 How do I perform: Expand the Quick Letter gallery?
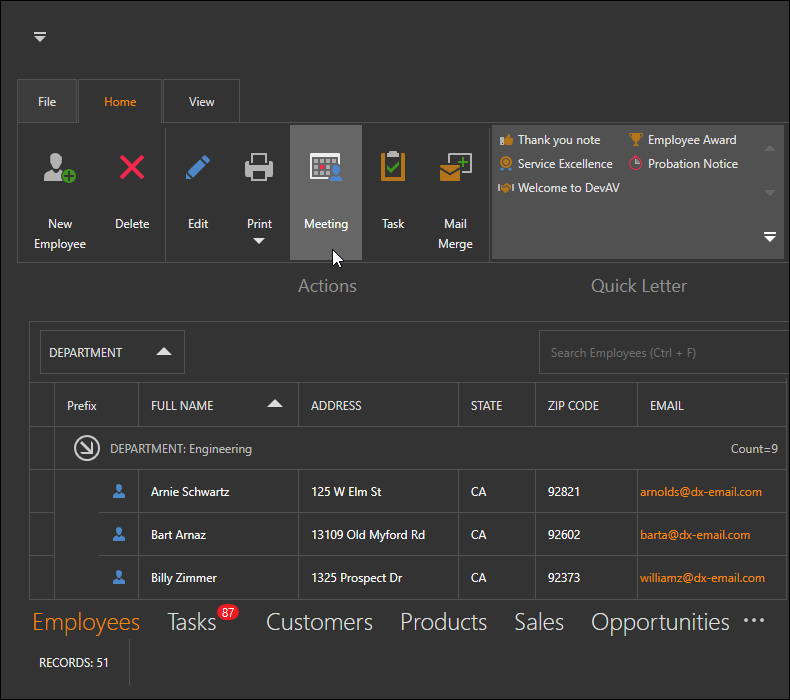(770, 237)
